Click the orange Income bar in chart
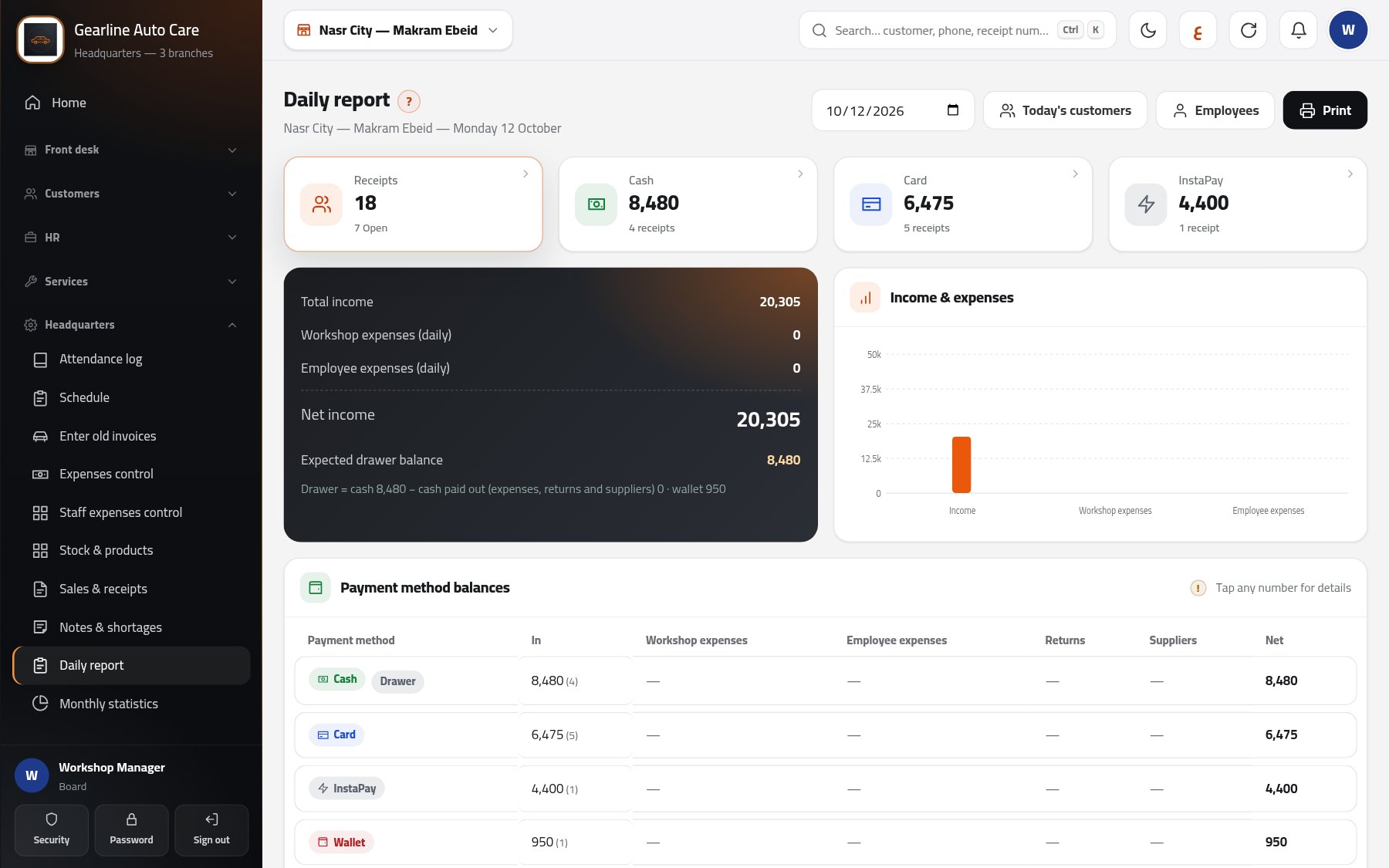Viewport: 1389px width, 868px height. pos(961,464)
